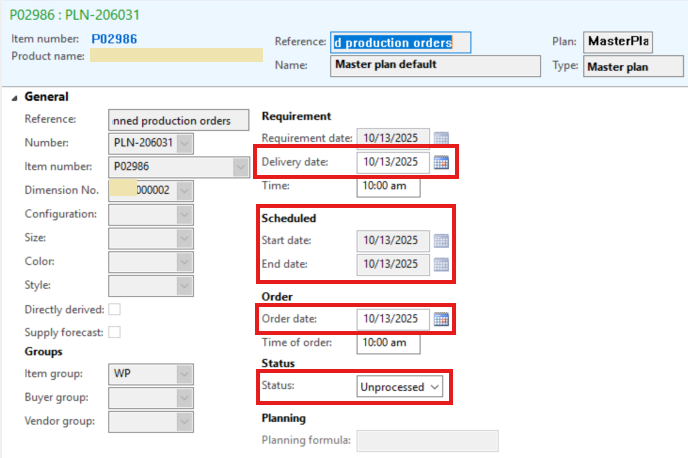Open calendar icon beside Scheduled End date
This screenshot has width=688, height=458.
pos(441,265)
